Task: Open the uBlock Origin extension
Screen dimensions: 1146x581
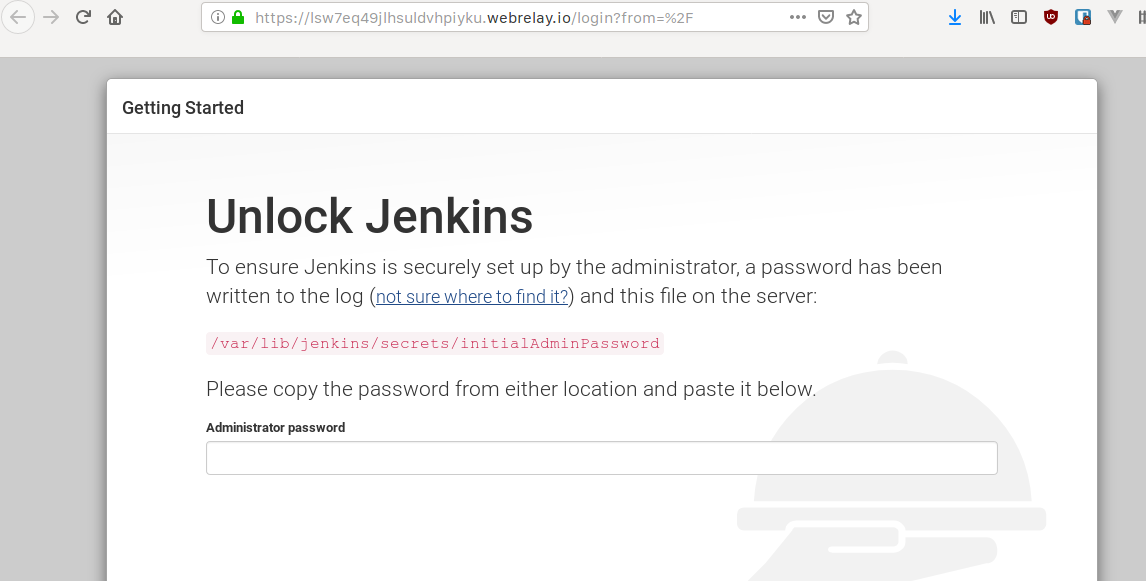Action: click(1050, 17)
